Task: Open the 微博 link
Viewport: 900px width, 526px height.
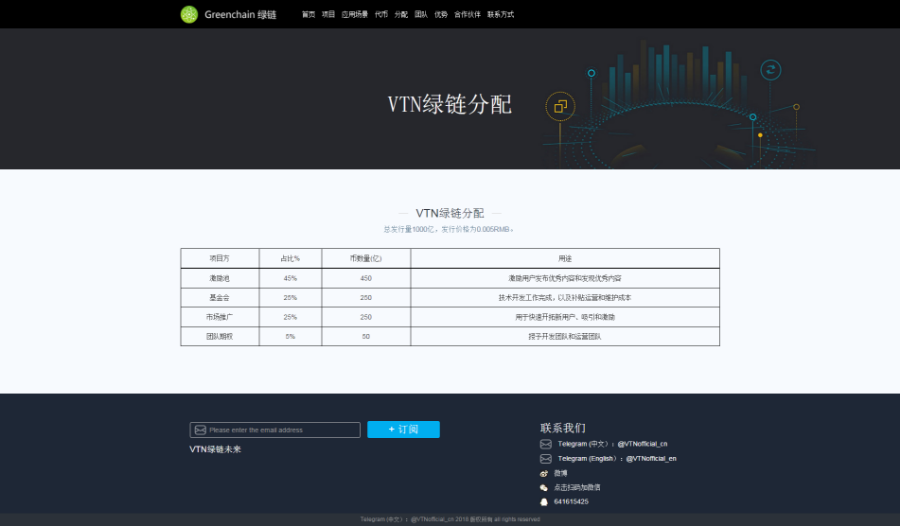Action: tap(561, 473)
